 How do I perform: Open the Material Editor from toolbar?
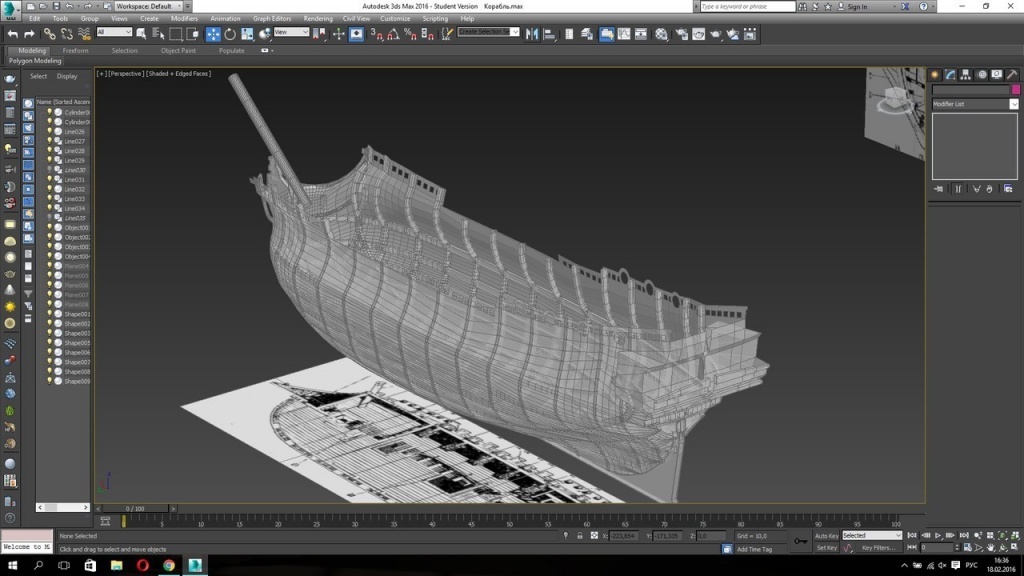click(x=661, y=34)
